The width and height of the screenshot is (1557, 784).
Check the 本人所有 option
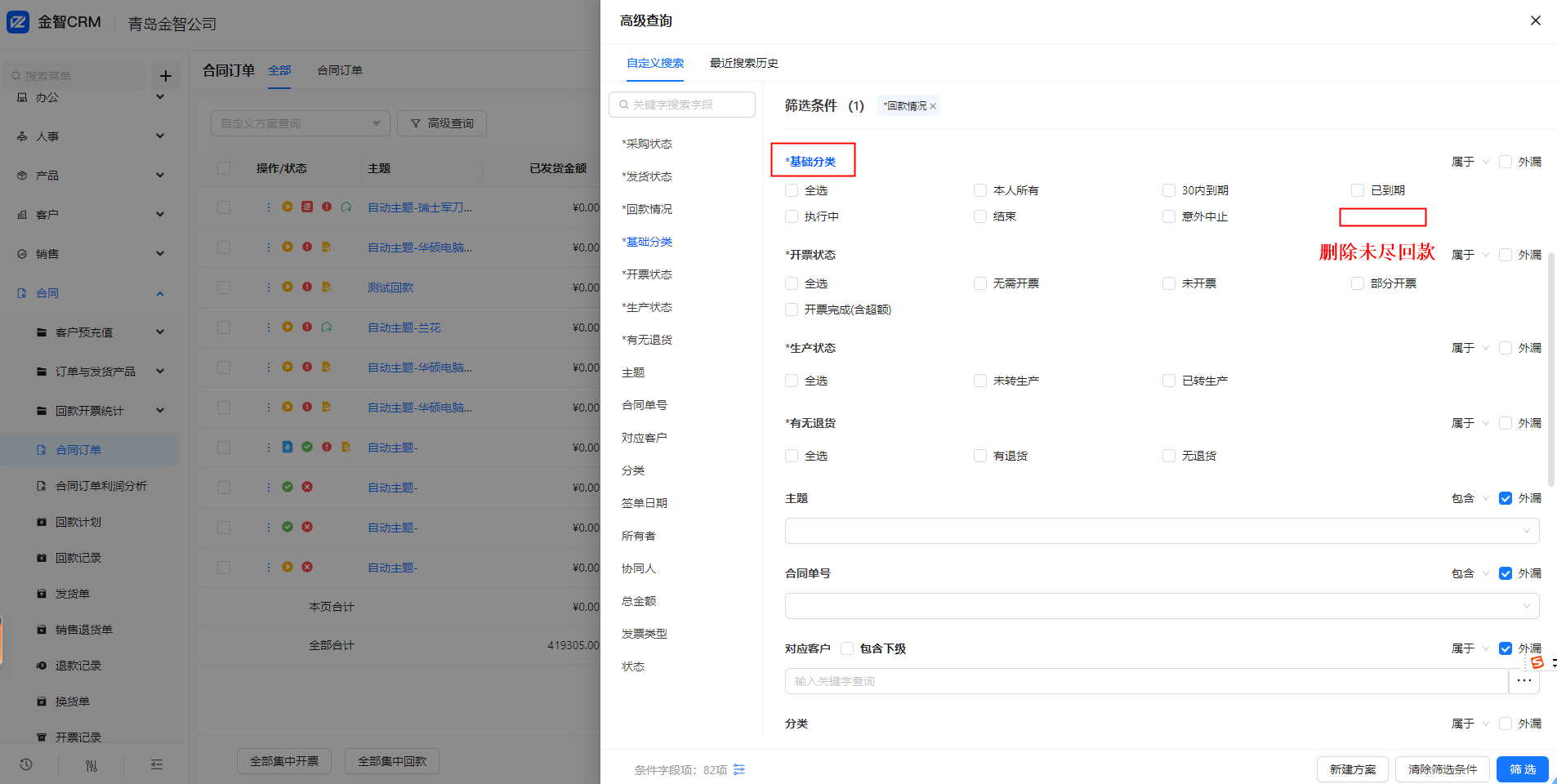click(980, 190)
